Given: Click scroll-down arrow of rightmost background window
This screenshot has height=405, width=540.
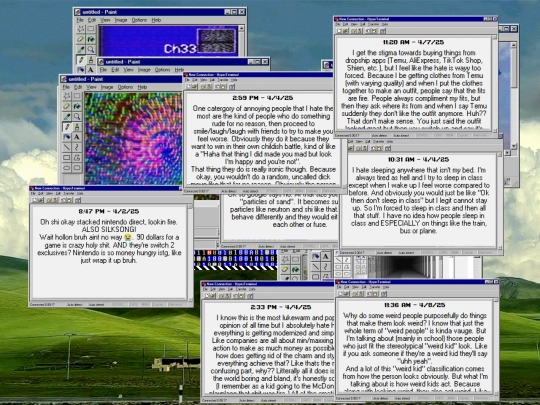Looking at the screenshot, I should click(513, 146).
